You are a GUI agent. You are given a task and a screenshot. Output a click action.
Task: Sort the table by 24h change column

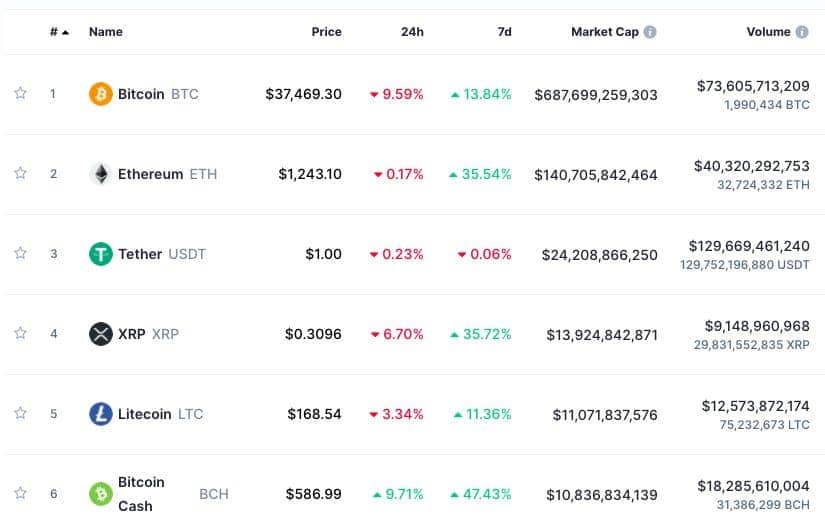[412, 32]
